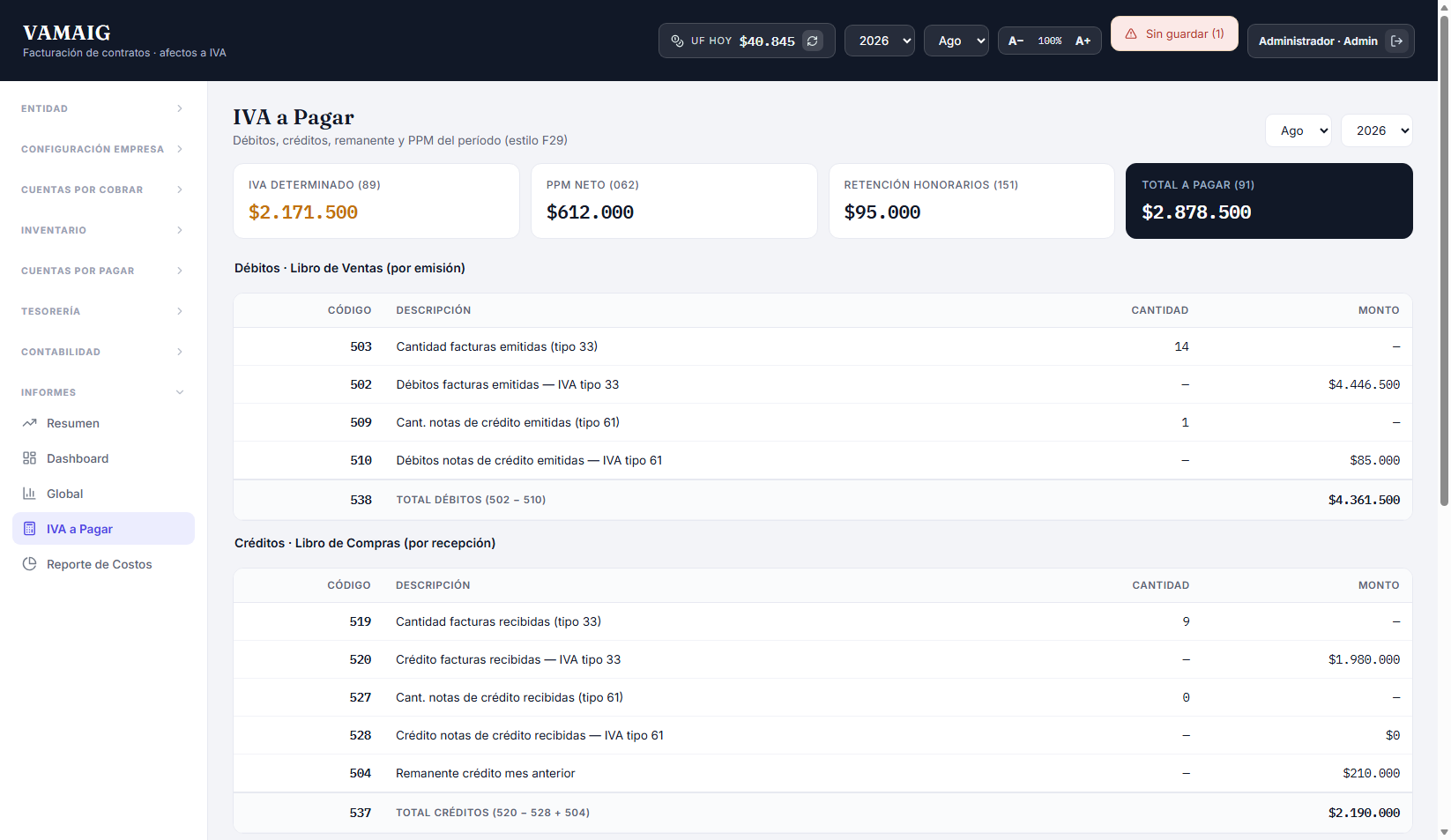The height and width of the screenshot is (840, 1451).
Task: Click the logout icon beside Administrador
Action: [1396, 41]
